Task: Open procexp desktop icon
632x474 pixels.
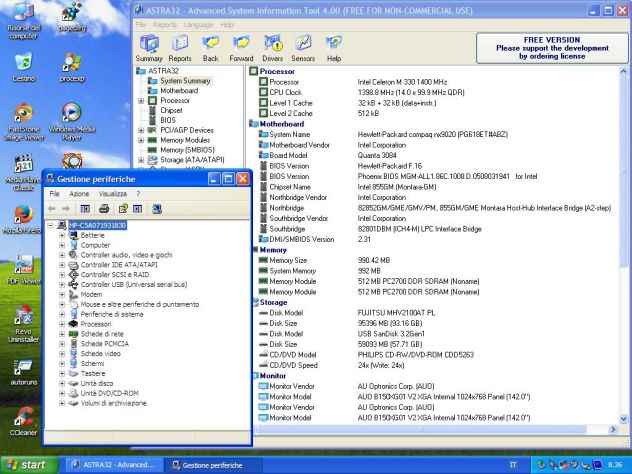Action: [72, 67]
